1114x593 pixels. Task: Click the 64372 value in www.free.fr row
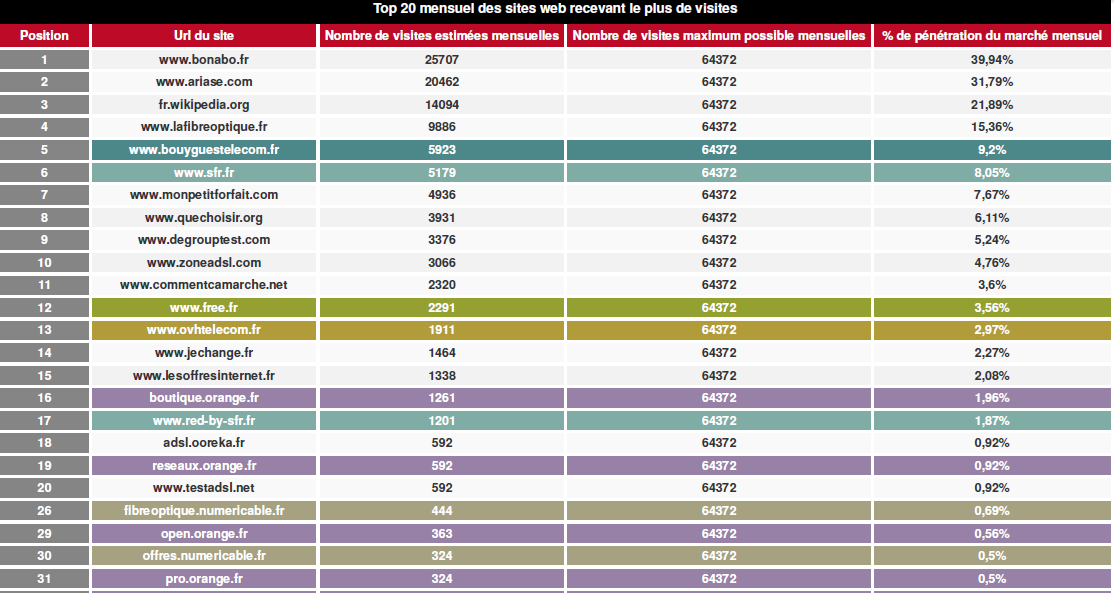pyautogui.click(x=719, y=308)
